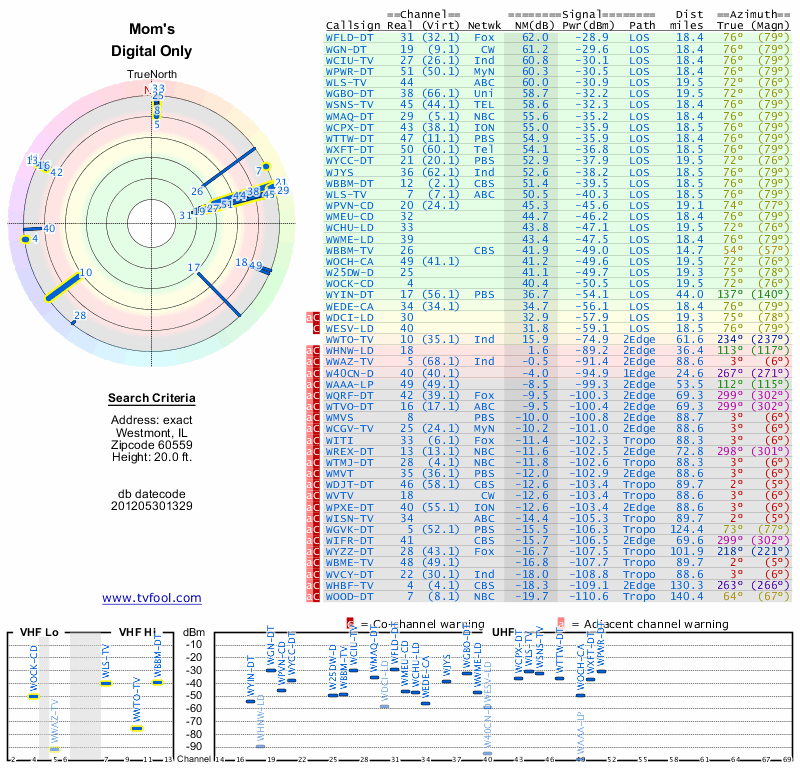Click the WWTO-TV callsign in table
This screenshot has width=800, height=768.
click(x=349, y=340)
